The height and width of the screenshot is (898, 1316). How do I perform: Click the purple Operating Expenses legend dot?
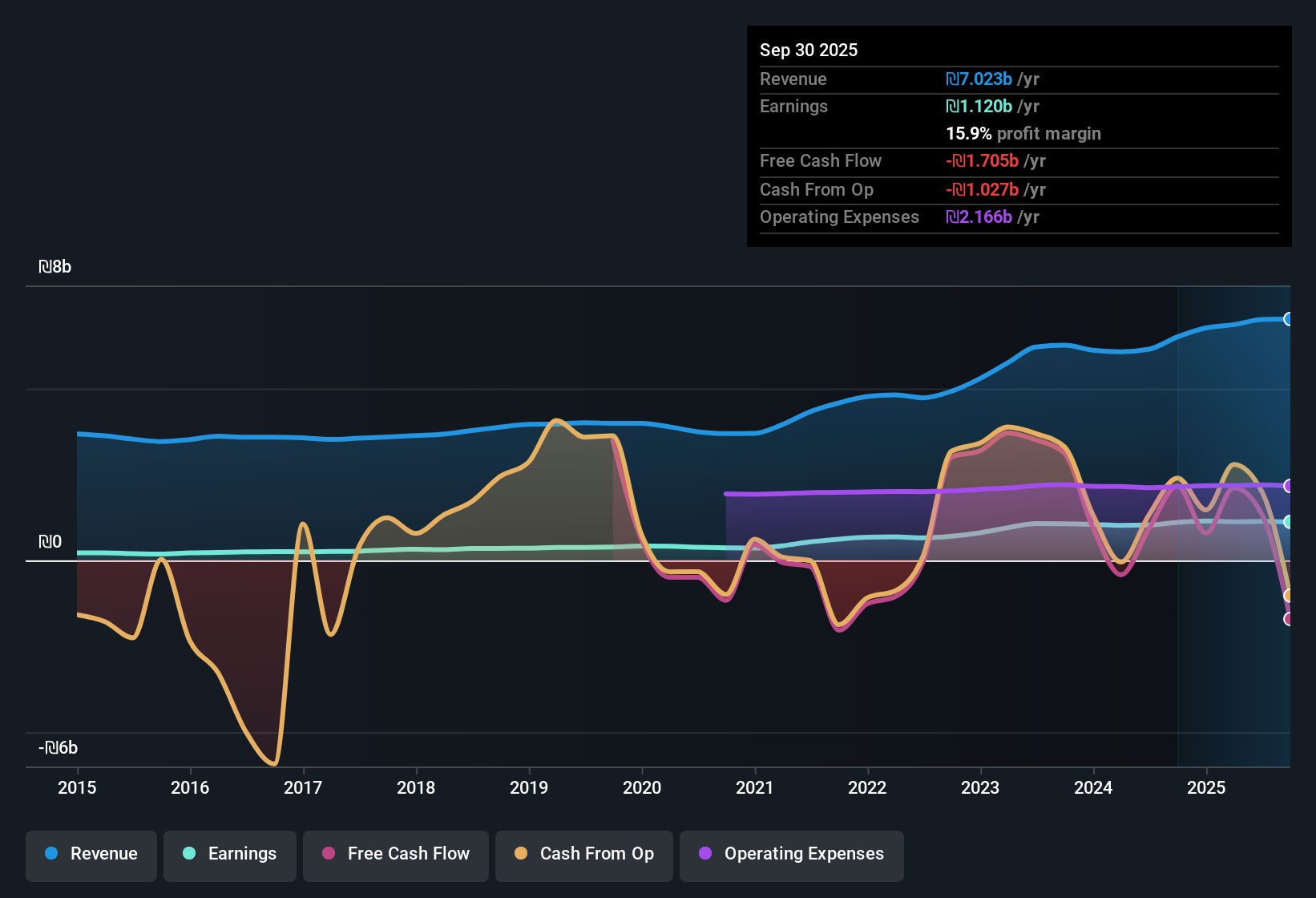[705, 854]
